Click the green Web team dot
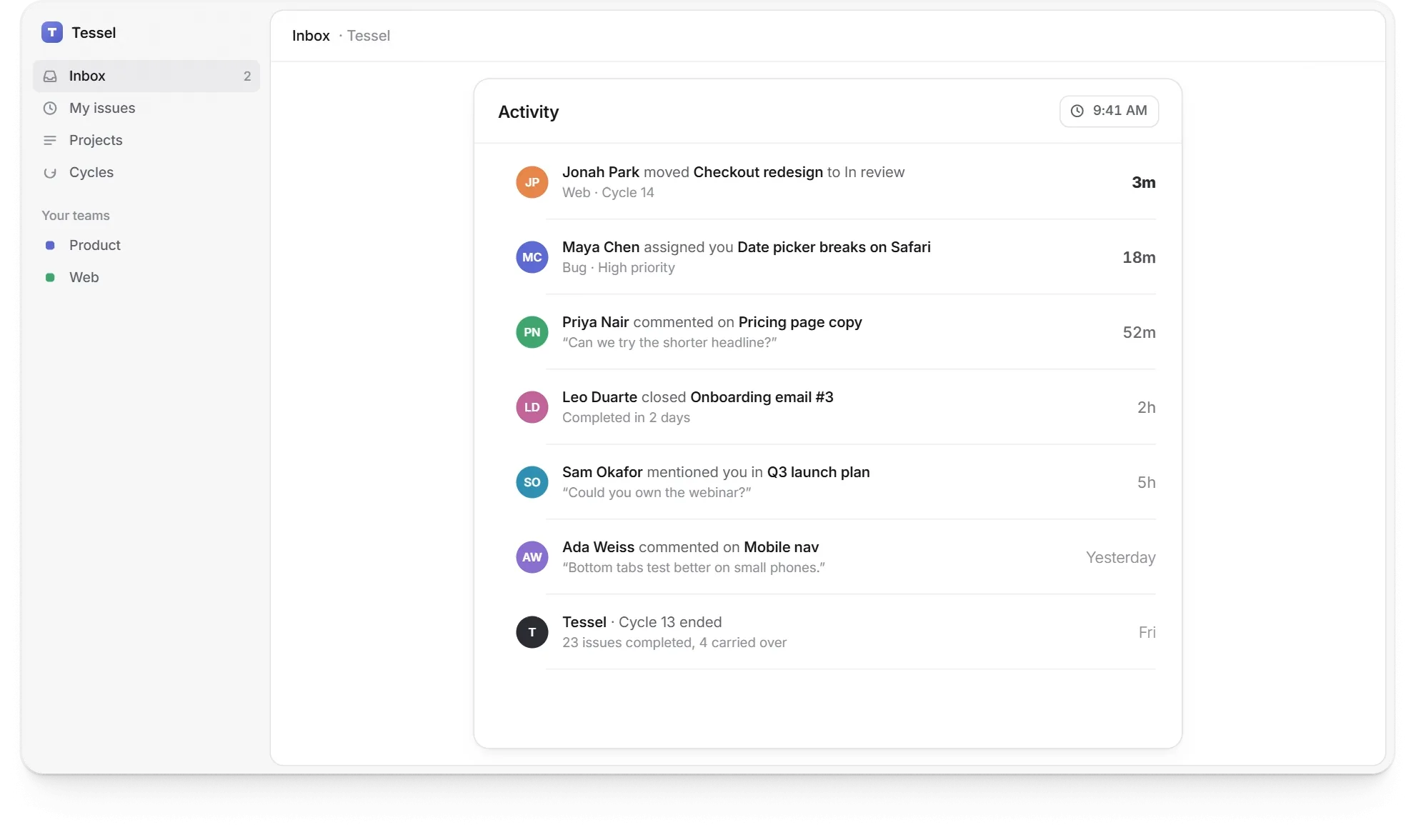The height and width of the screenshot is (840, 1416). [50, 277]
